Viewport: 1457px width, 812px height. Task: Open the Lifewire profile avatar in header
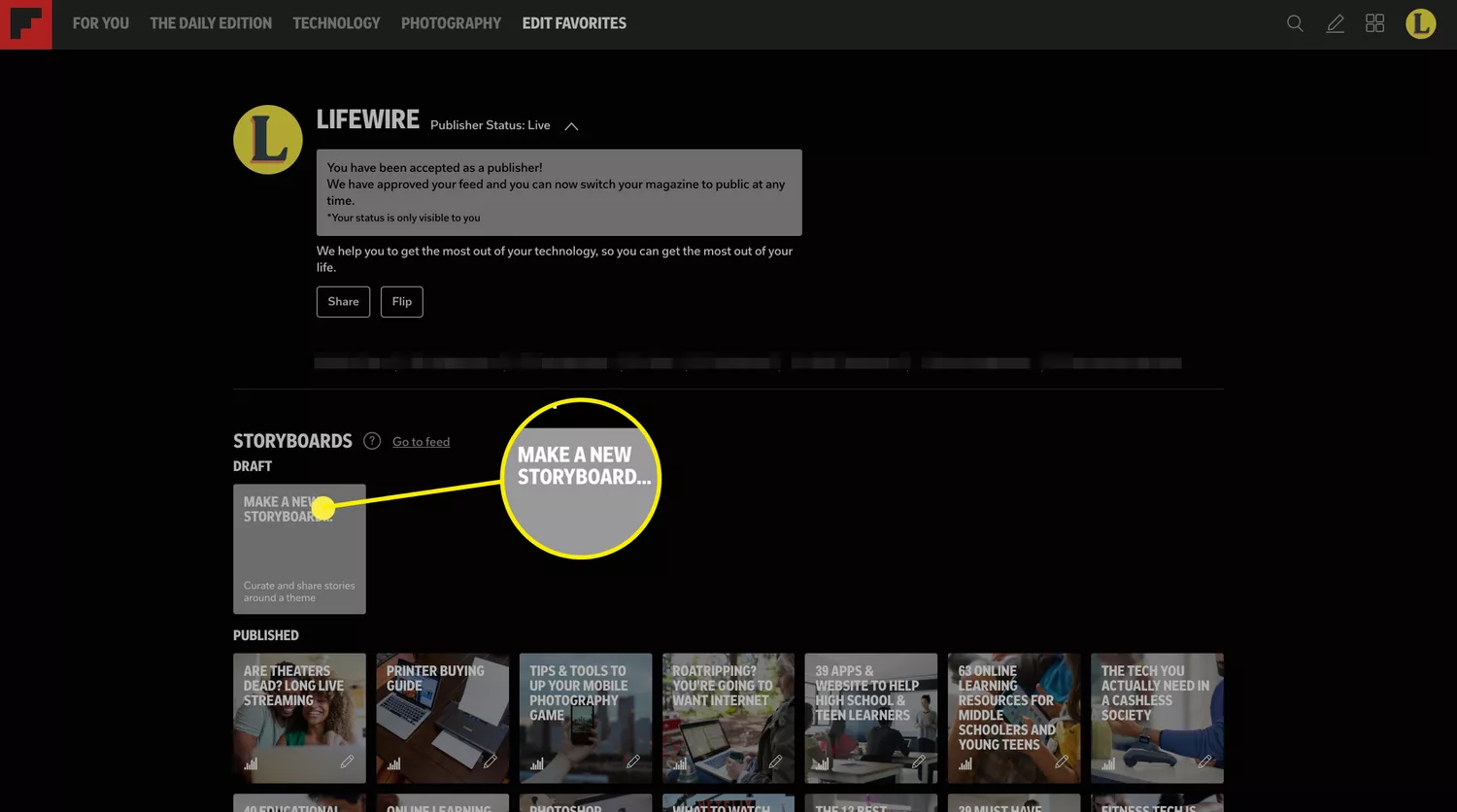[x=1420, y=23]
